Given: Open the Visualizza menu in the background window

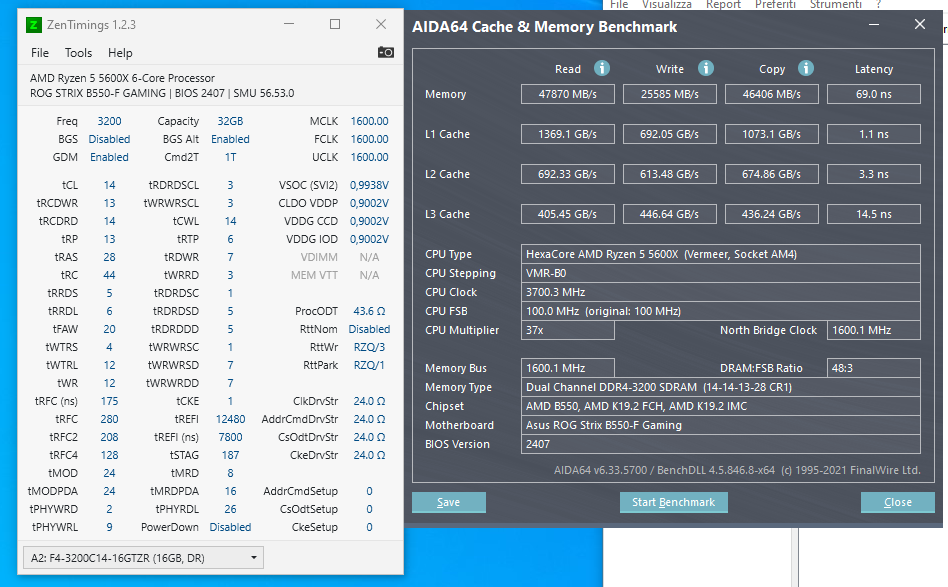Looking at the screenshot, I should (667, 4).
